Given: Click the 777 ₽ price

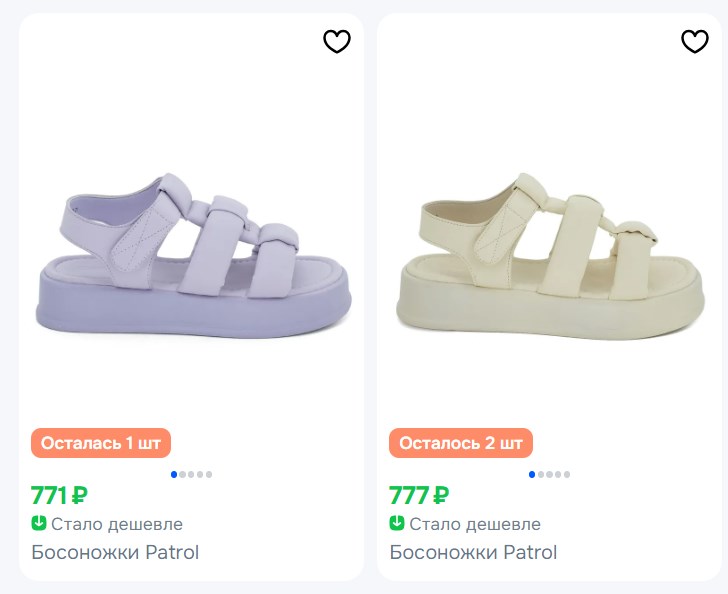Looking at the screenshot, I should click(x=418, y=495).
